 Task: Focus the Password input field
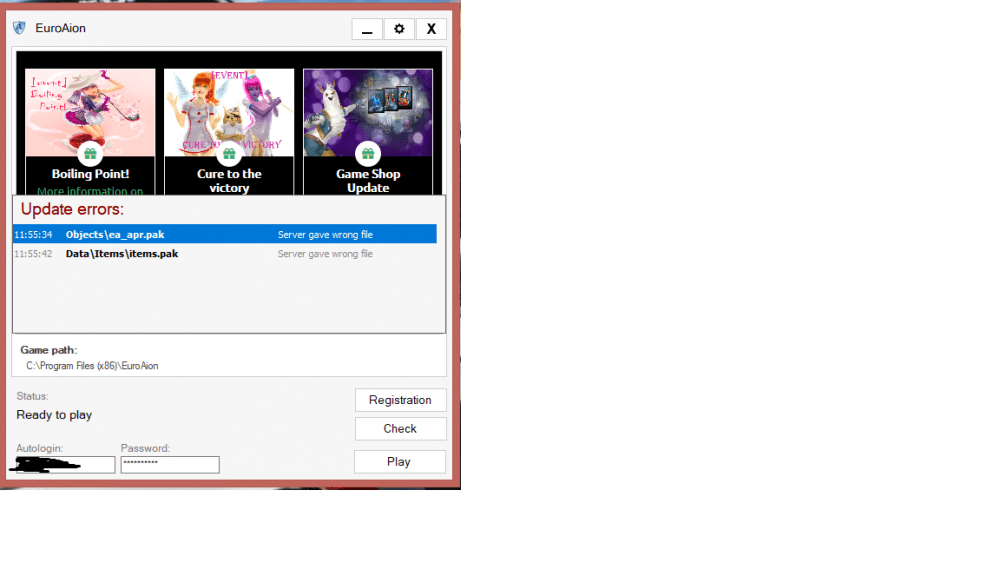tap(169, 465)
